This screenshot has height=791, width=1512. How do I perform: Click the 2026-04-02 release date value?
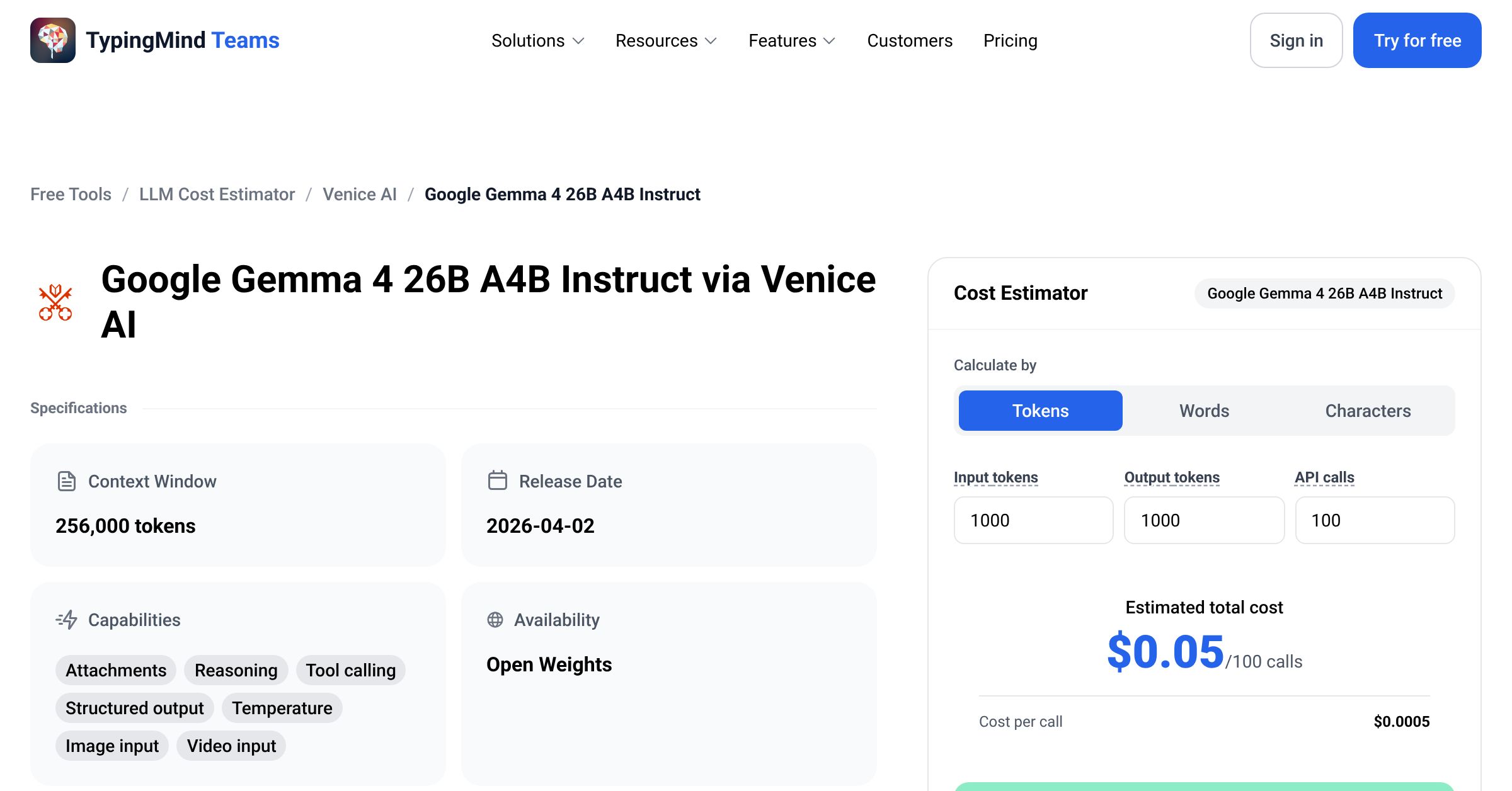pyautogui.click(x=540, y=525)
